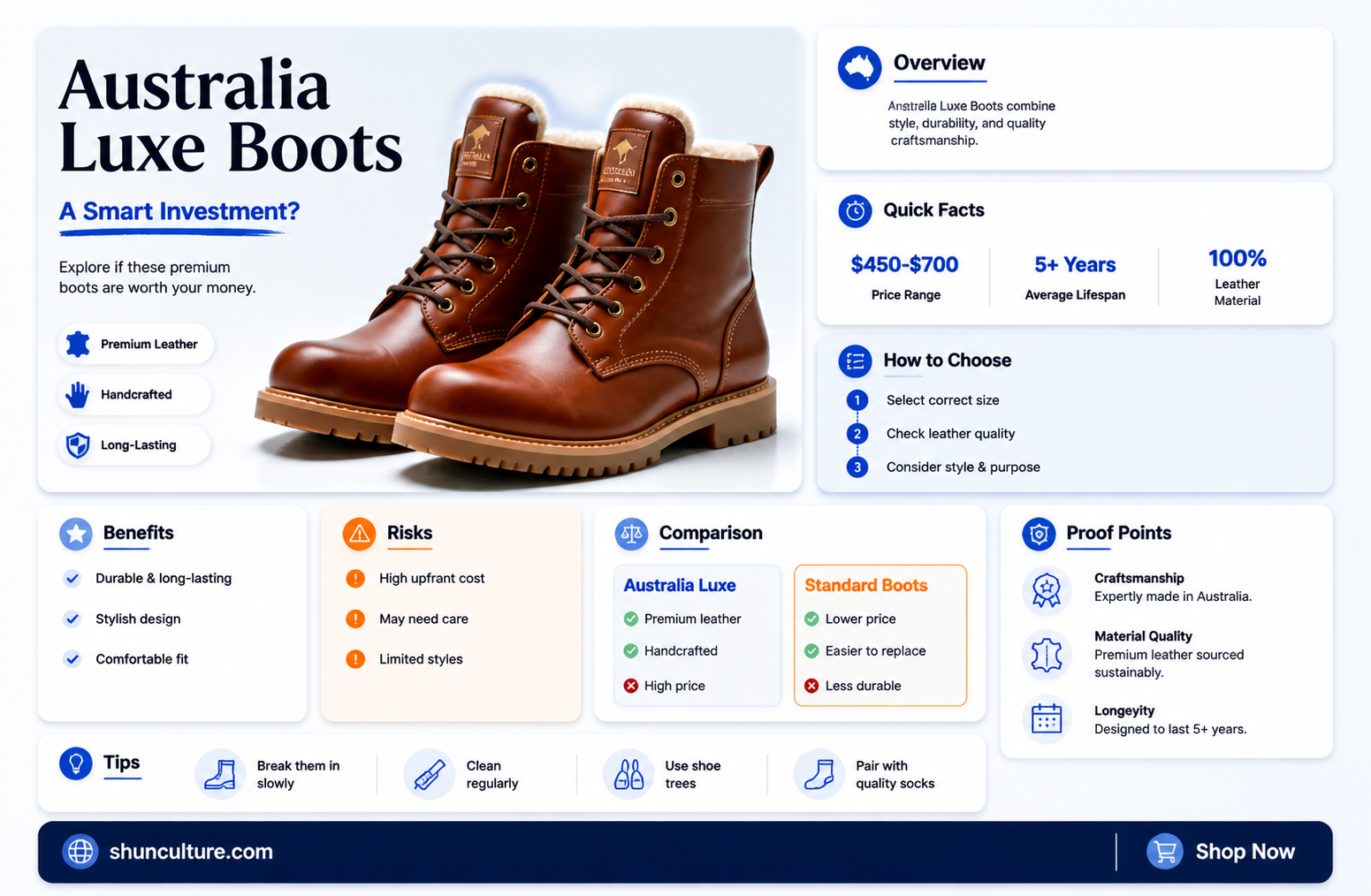
Task: Click the Quick Facts section heading
Action: tap(933, 210)
